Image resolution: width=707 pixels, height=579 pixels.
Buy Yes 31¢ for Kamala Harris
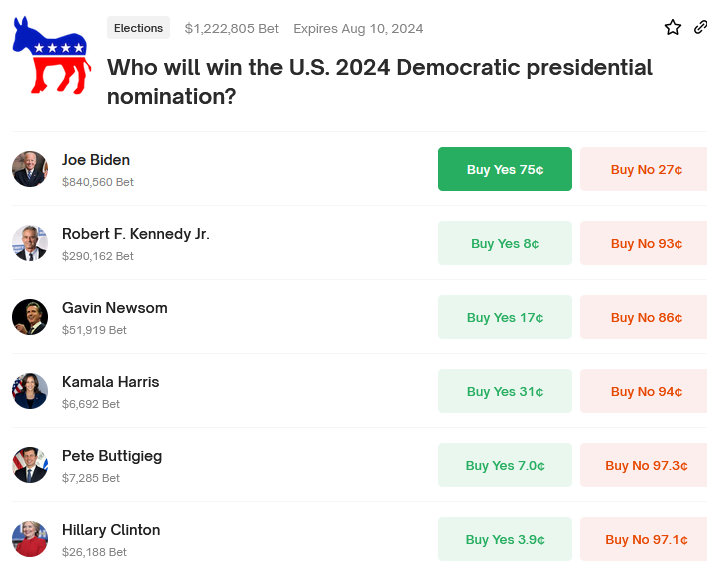point(505,391)
